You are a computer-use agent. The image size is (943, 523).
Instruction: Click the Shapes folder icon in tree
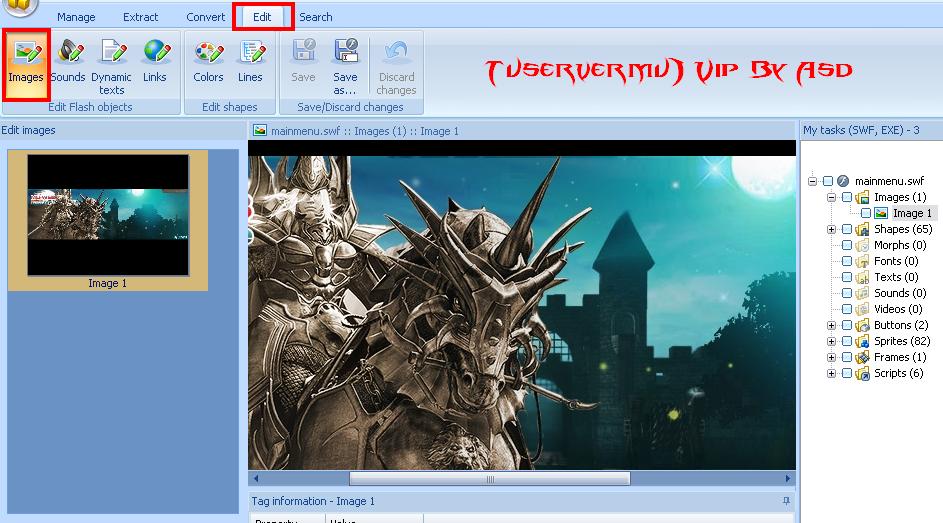[862, 229]
